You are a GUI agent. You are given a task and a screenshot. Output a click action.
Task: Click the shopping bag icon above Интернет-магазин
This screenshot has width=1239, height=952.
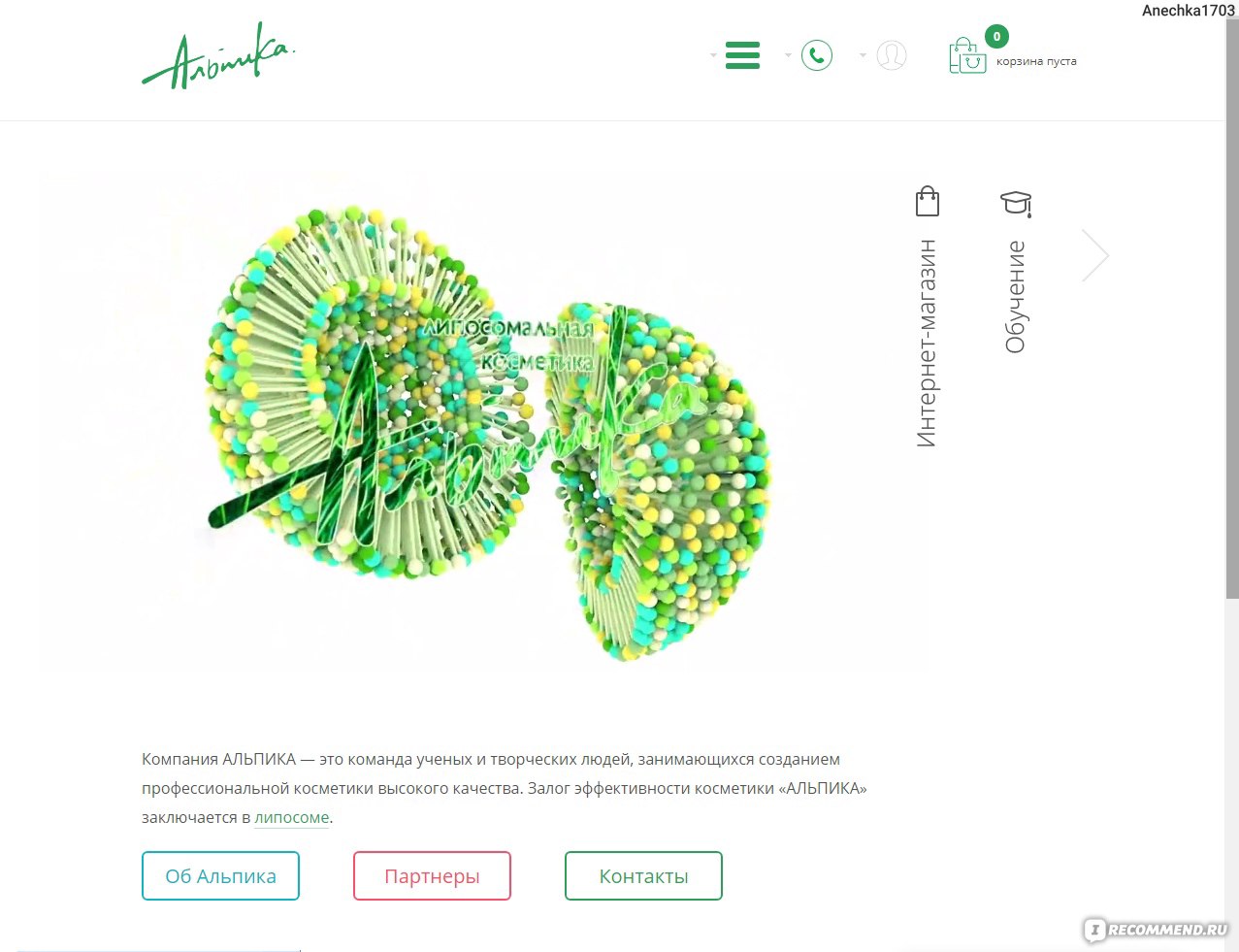click(928, 201)
